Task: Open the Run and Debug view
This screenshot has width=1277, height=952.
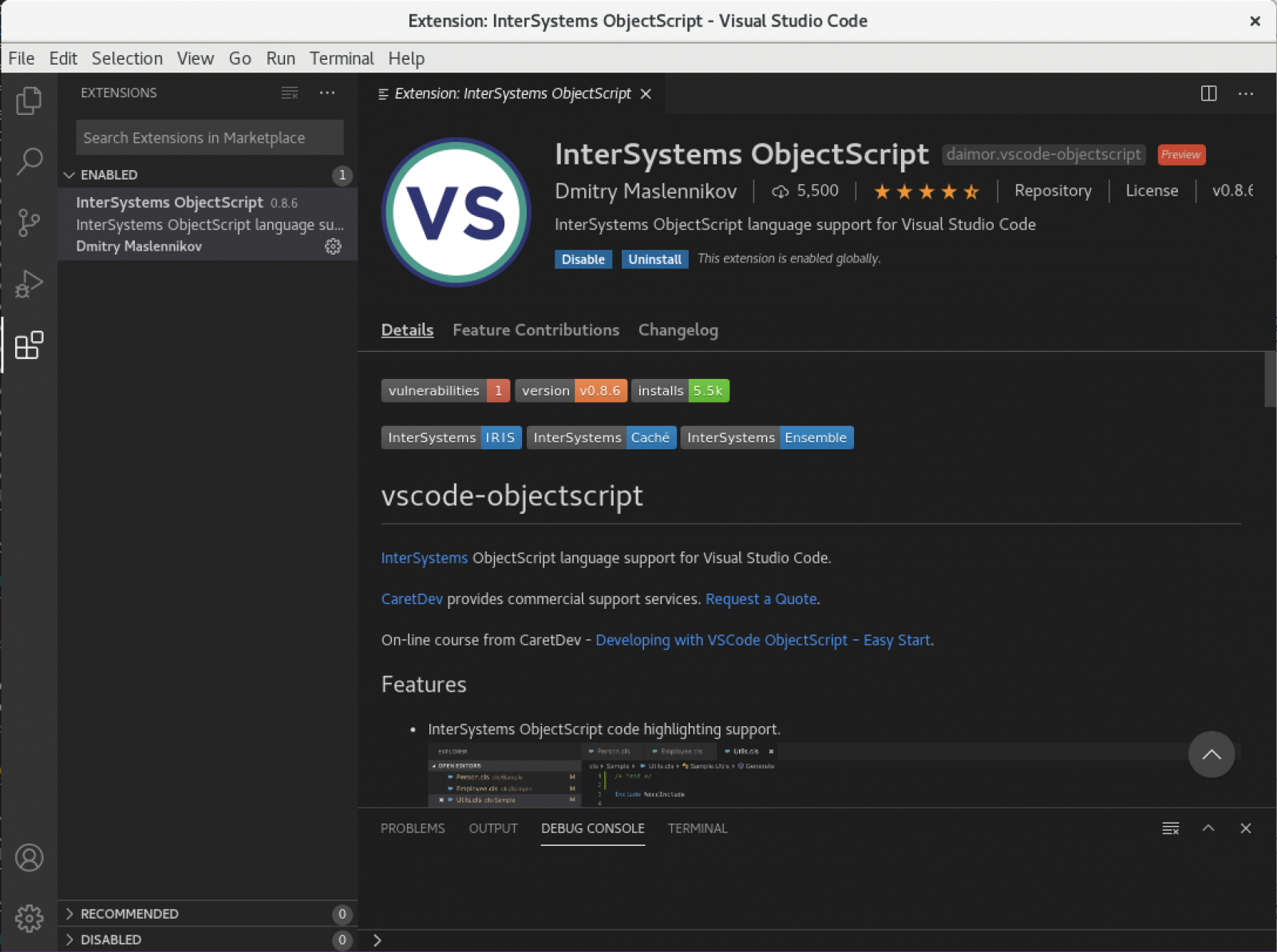Action: coord(29,284)
